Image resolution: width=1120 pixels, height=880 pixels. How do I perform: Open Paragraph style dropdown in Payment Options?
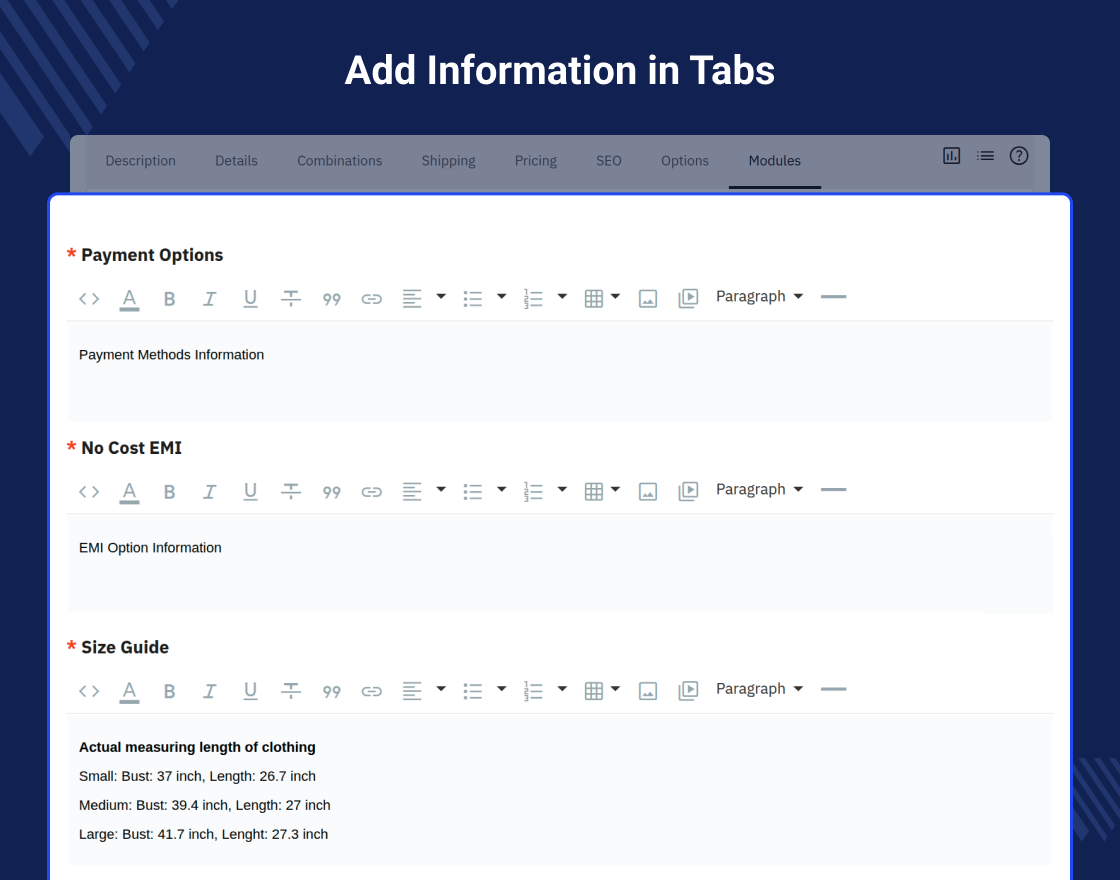coord(759,296)
